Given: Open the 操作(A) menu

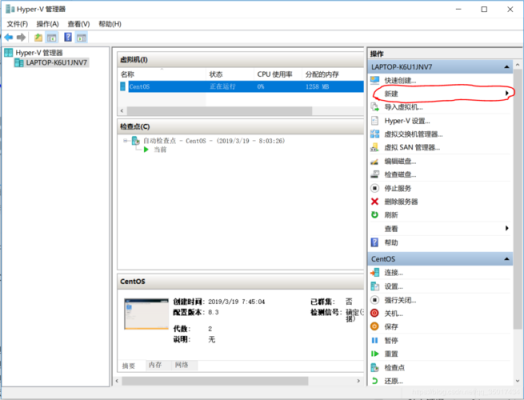Looking at the screenshot, I should tap(48, 24).
